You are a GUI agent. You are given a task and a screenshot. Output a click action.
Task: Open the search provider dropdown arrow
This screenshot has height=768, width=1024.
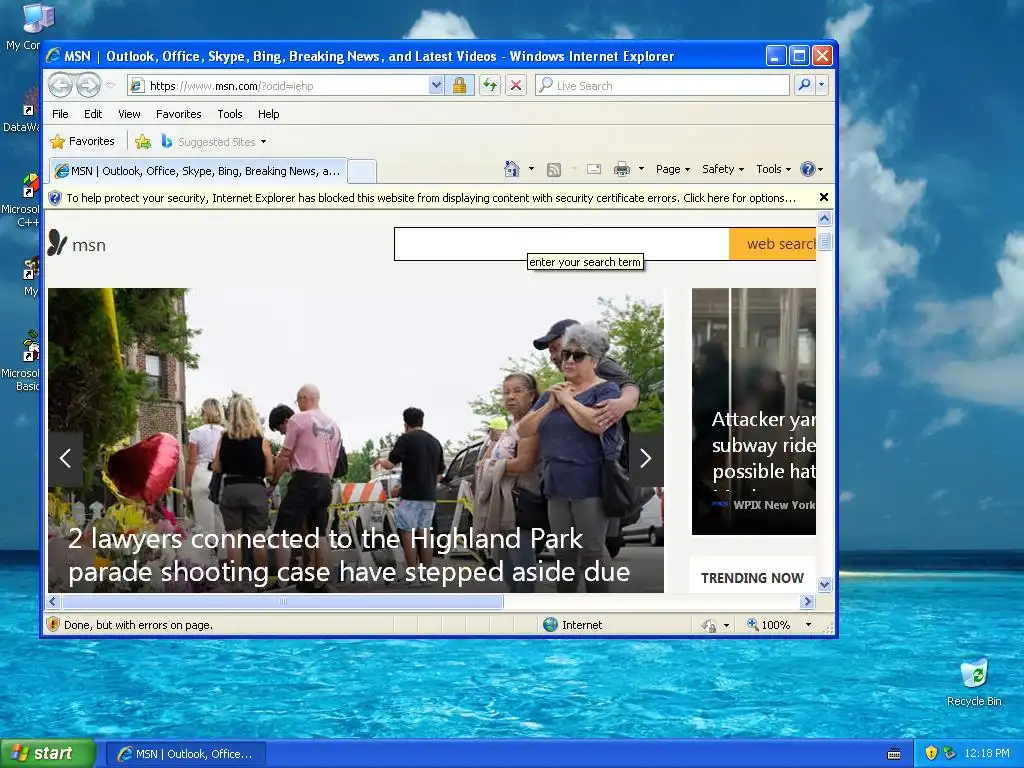coord(822,85)
